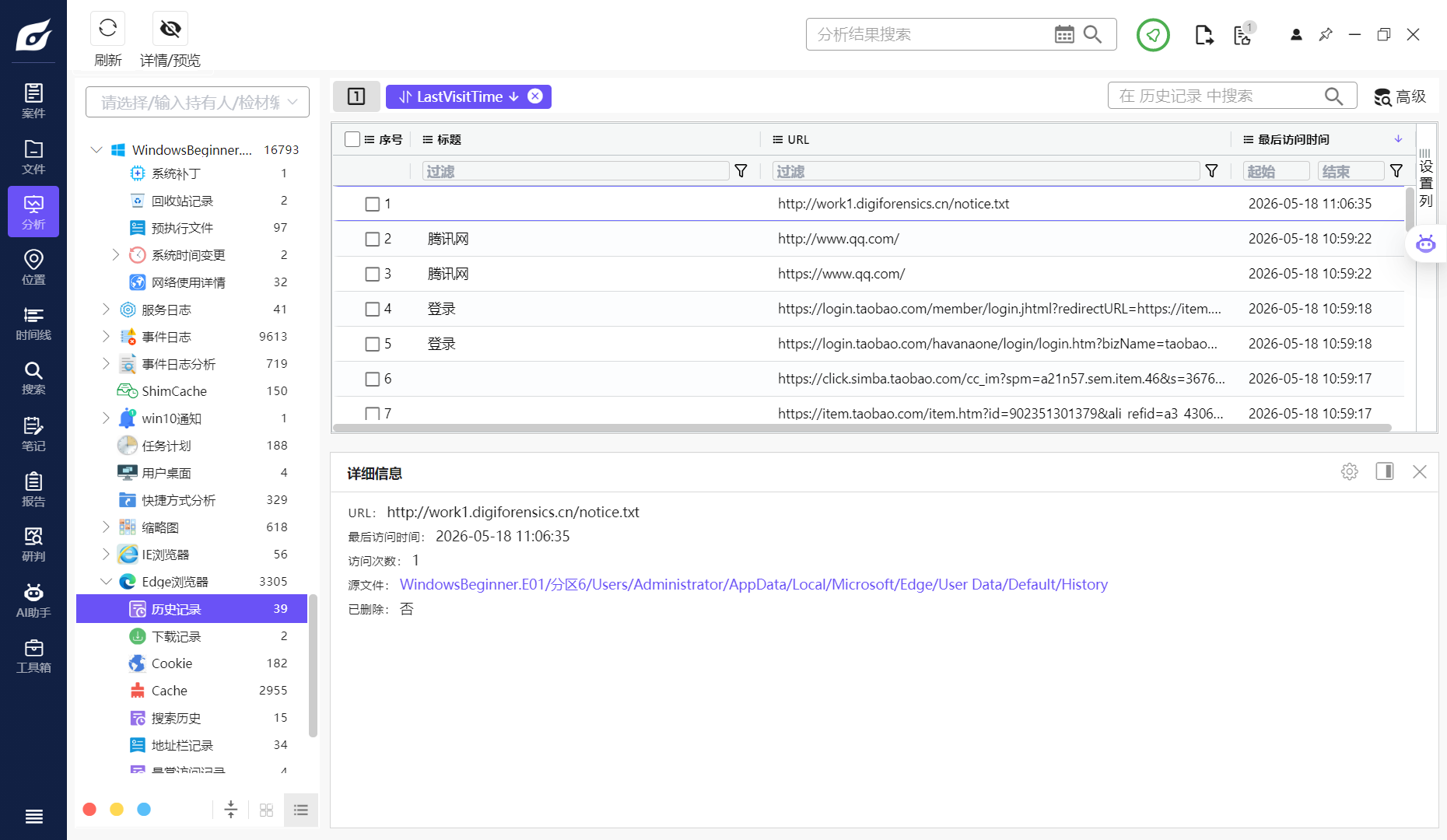This screenshot has width=1447, height=840.
Task: Click the user account icon
Action: pyautogui.click(x=1296, y=34)
